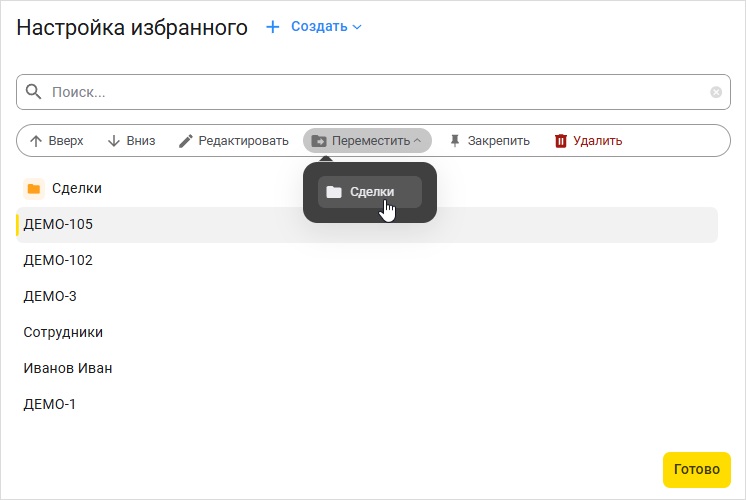
Task: Open the Создать dropdown
Action: (326, 27)
